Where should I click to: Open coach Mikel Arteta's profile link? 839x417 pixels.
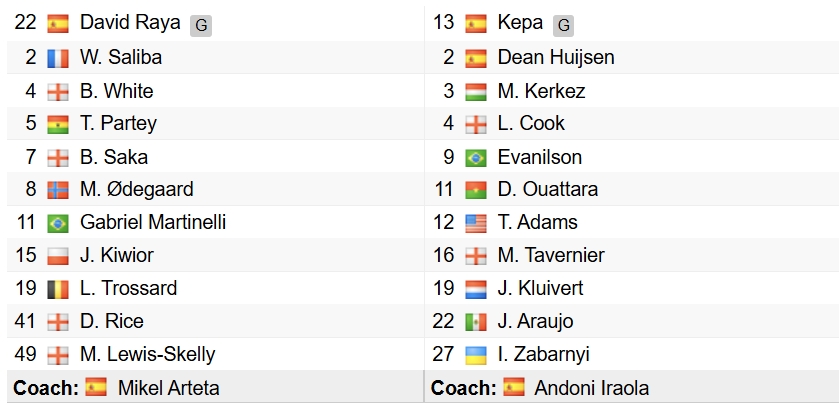(x=169, y=388)
